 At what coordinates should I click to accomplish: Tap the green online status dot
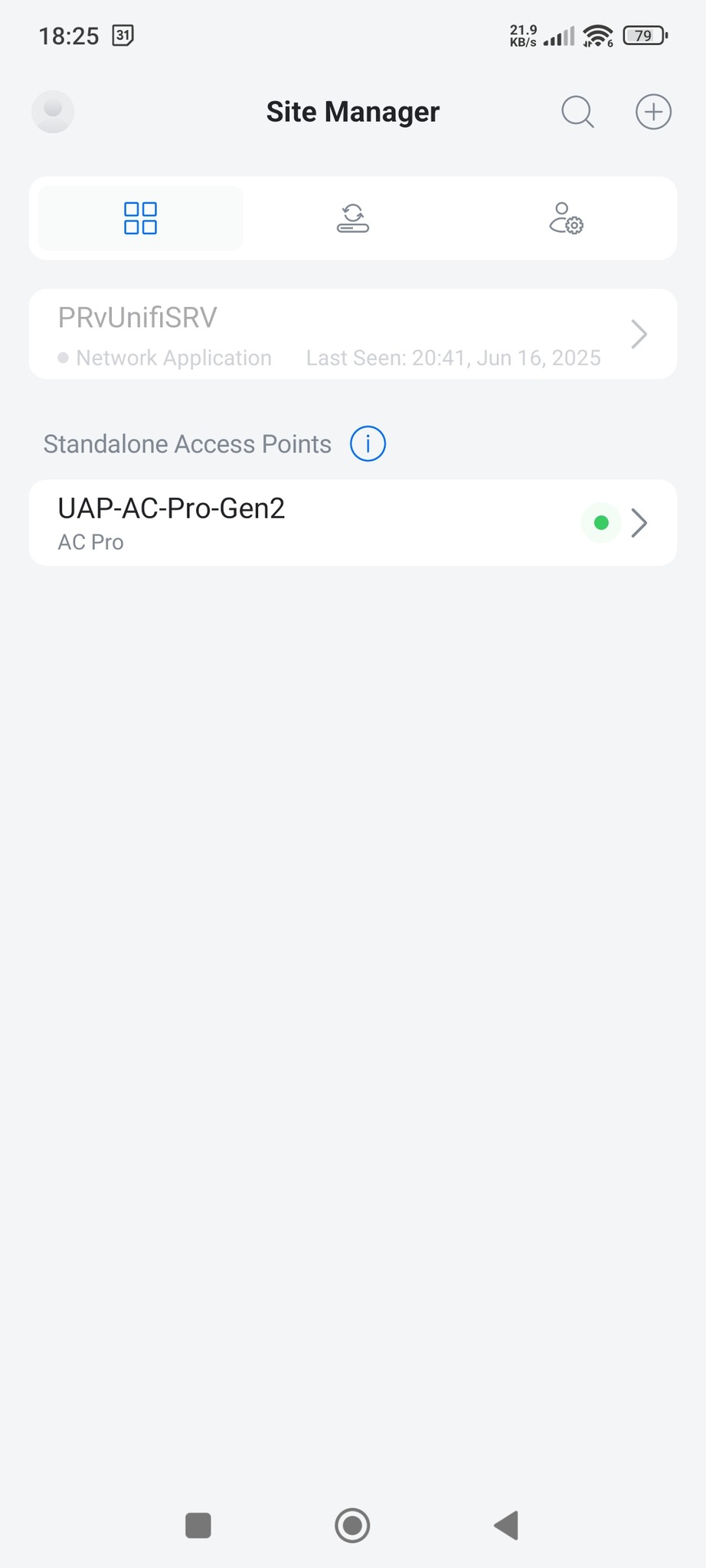(601, 523)
